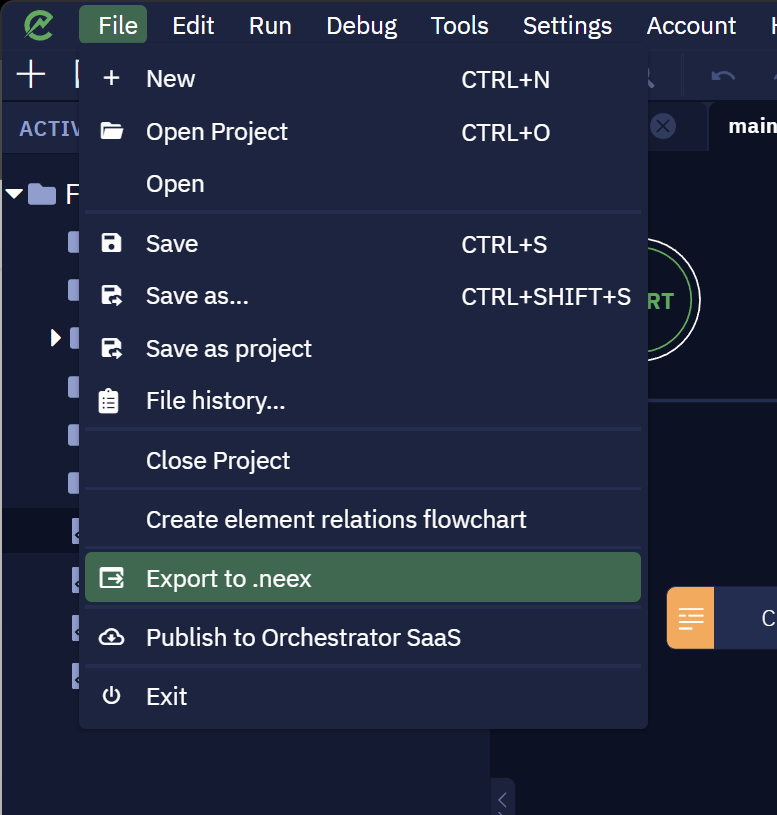Viewport: 777px width, 815px height.
Task: Expand the collapsed subfolder arrow
Action: click(x=56, y=338)
